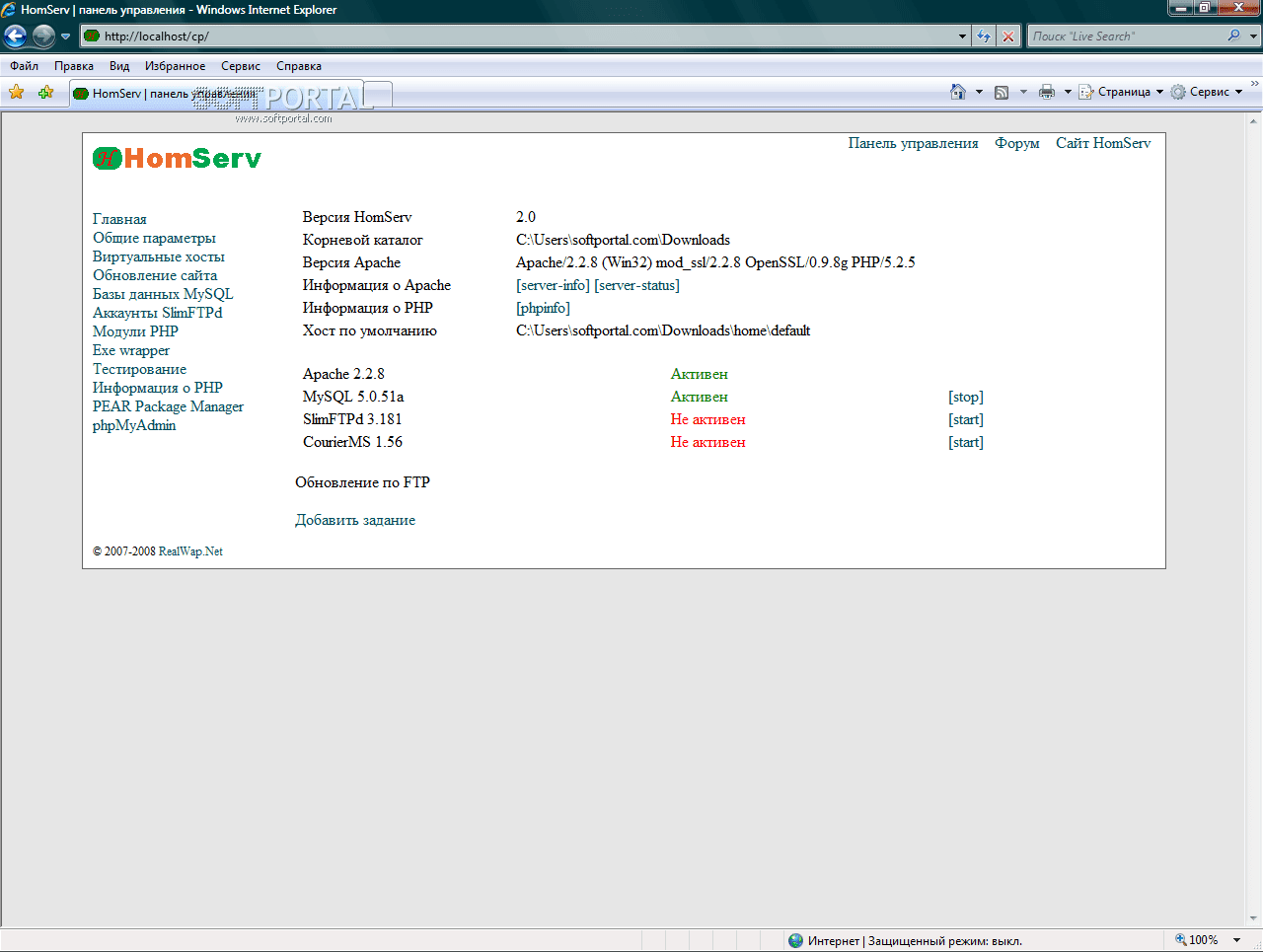
Task: Open the Справка menu
Action: [299, 66]
